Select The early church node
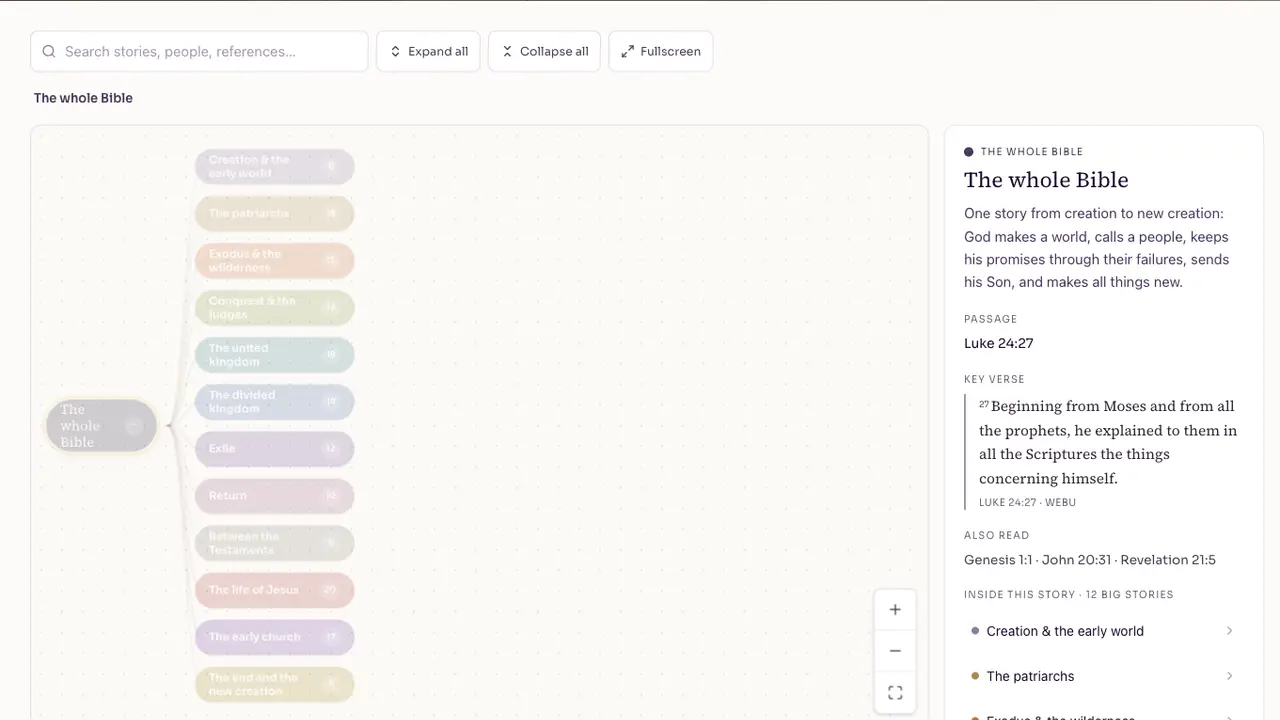The width and height of the screenshot is (1280, 720). pos(275,637)
